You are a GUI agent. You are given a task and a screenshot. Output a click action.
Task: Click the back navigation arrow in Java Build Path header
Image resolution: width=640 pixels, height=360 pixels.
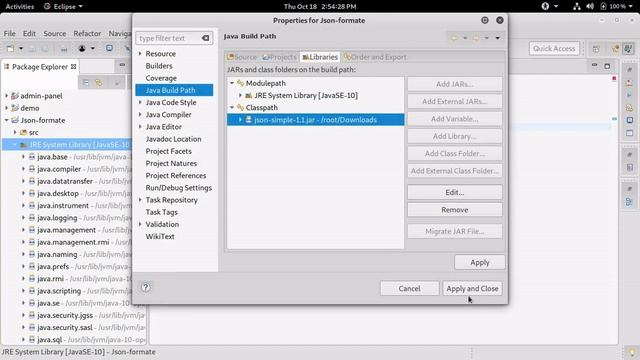coord(454,38)
